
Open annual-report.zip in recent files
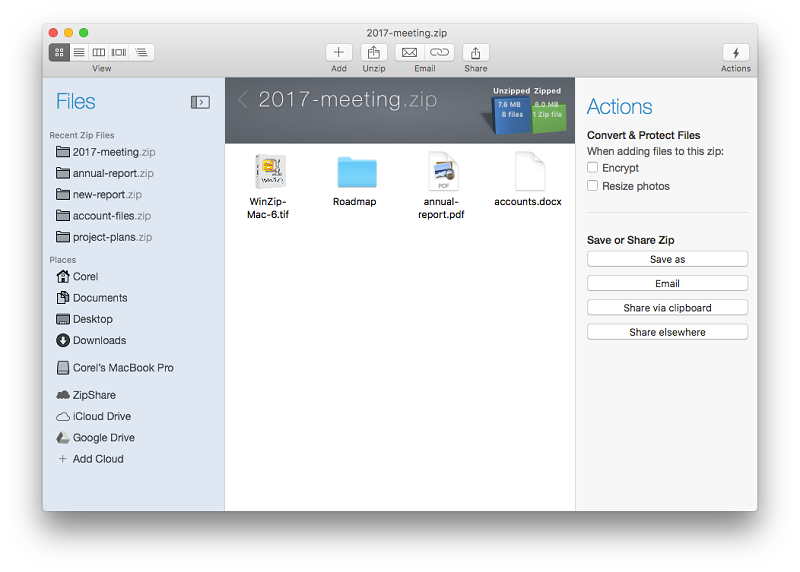[105, 173]
